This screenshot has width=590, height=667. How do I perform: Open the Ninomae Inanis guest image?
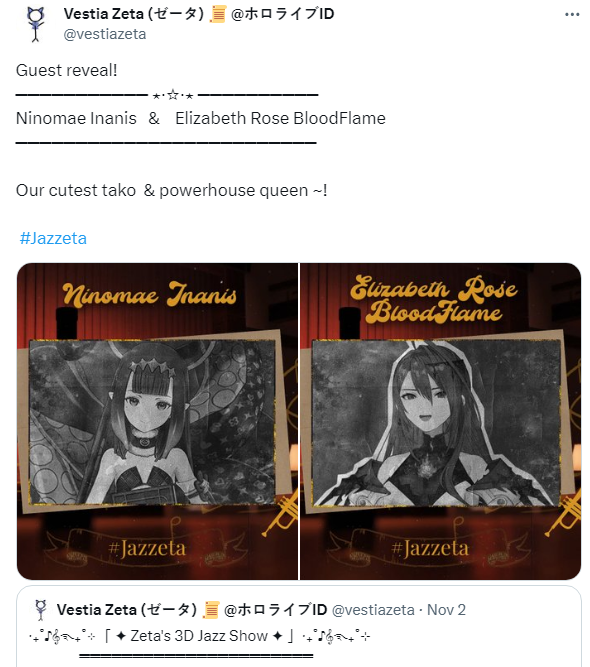(x=157, y=421)
